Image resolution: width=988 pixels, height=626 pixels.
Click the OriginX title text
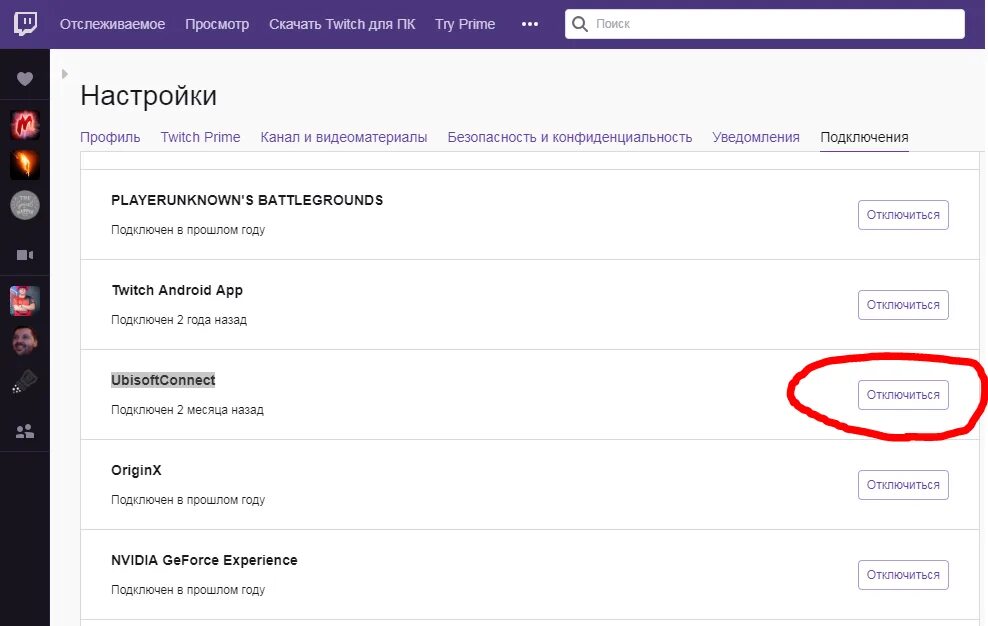tap(136, 470)
